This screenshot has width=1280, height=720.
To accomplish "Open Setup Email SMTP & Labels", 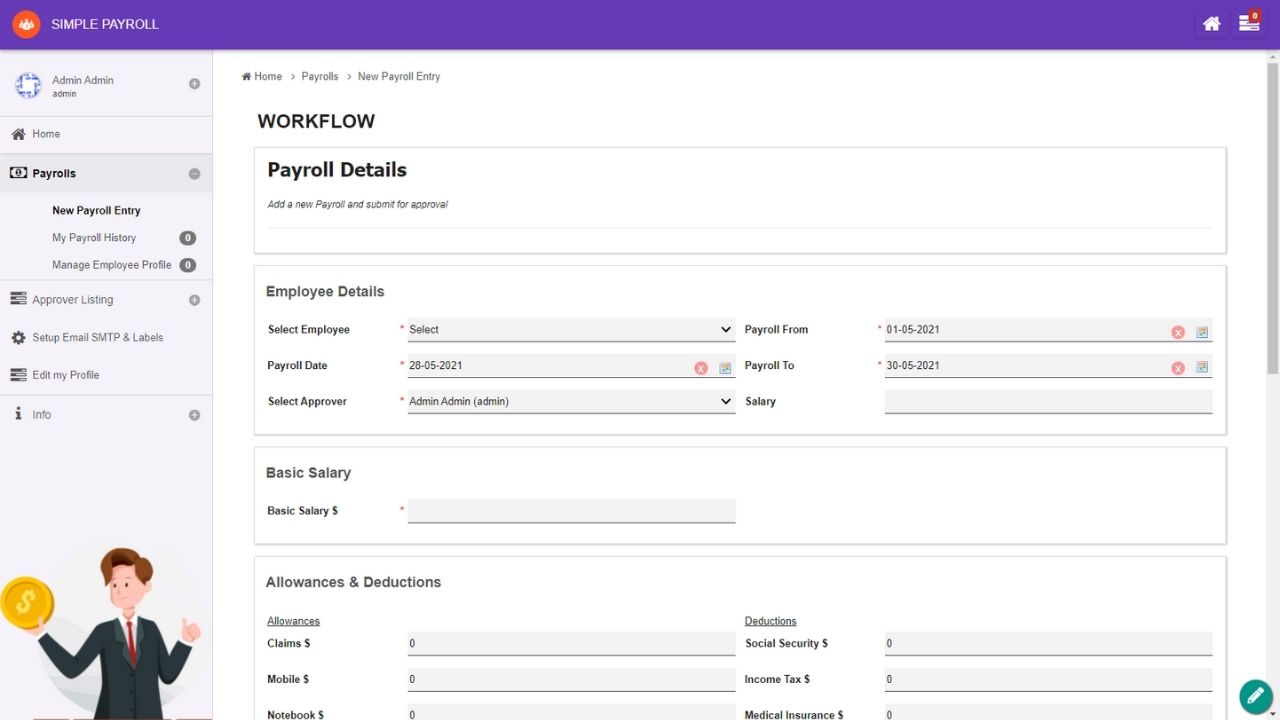I will [x=97, y=338].
